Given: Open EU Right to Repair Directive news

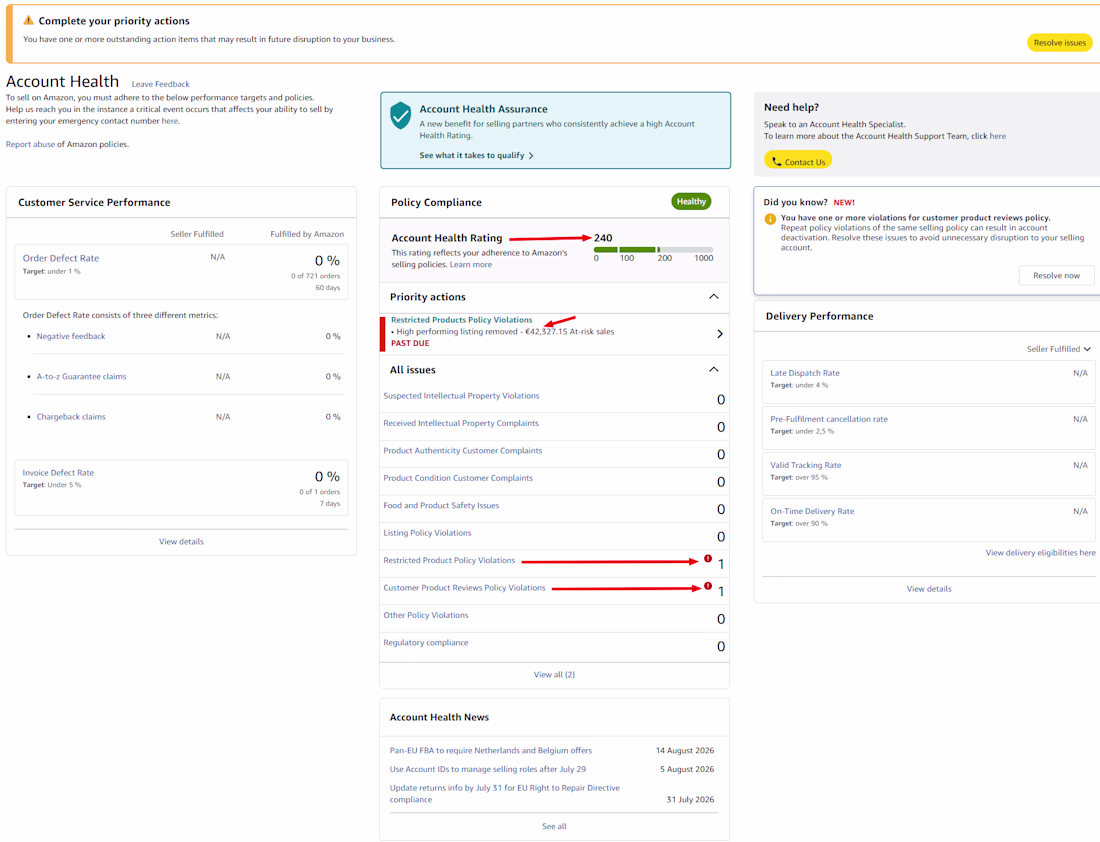Looking at the screenshot, I should 504,794.
